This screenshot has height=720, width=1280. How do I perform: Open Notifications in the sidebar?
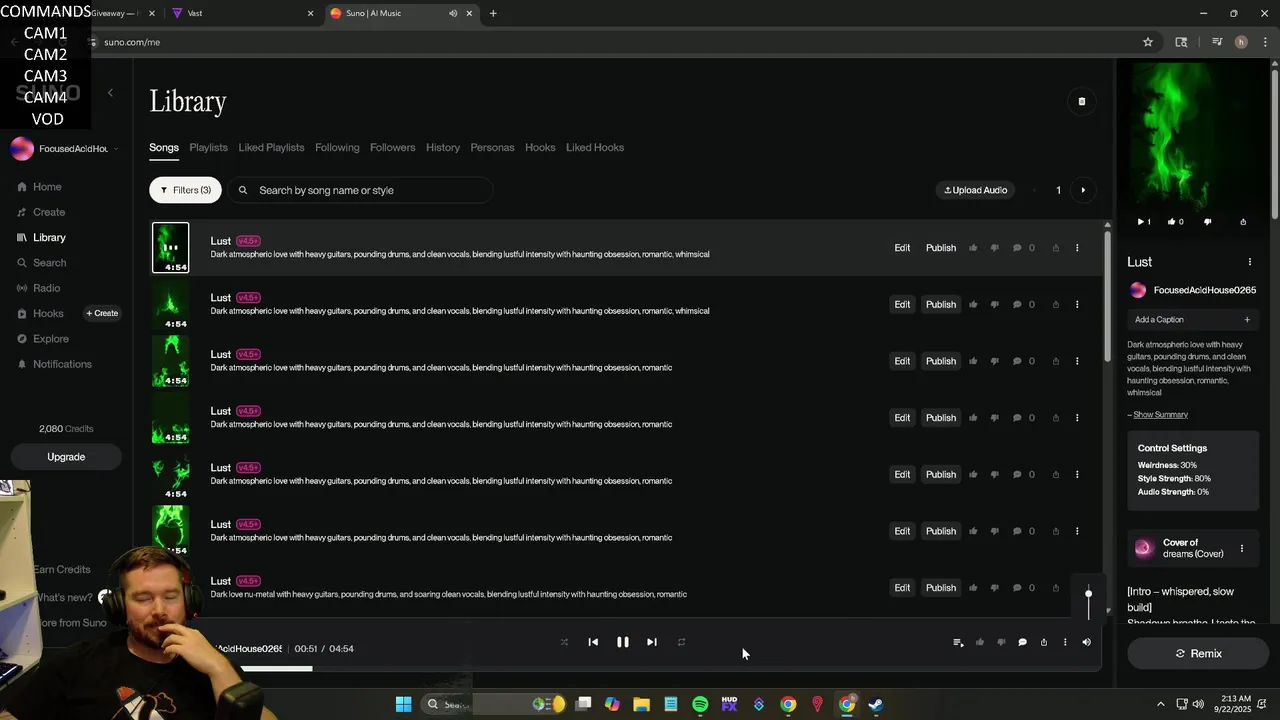click(54, 364)
